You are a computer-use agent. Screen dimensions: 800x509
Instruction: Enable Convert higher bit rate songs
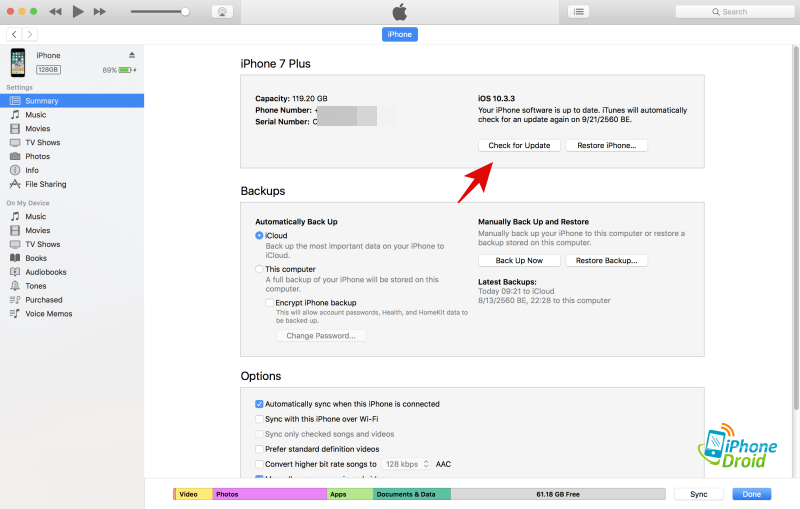coord(259,464)
